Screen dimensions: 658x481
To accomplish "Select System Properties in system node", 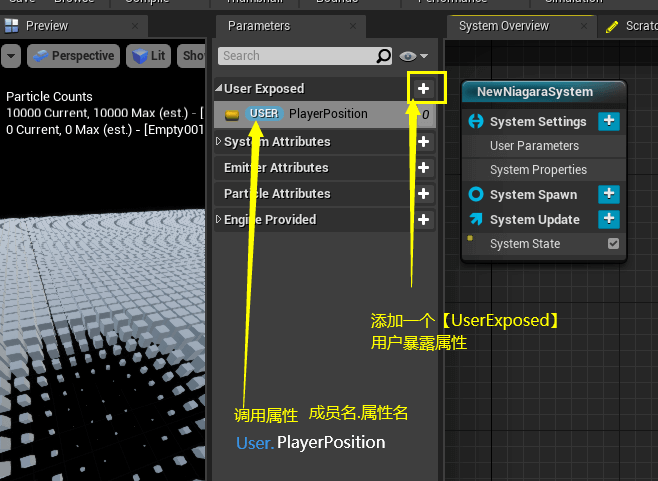I will pyautogui.click(x=544, y=170).
